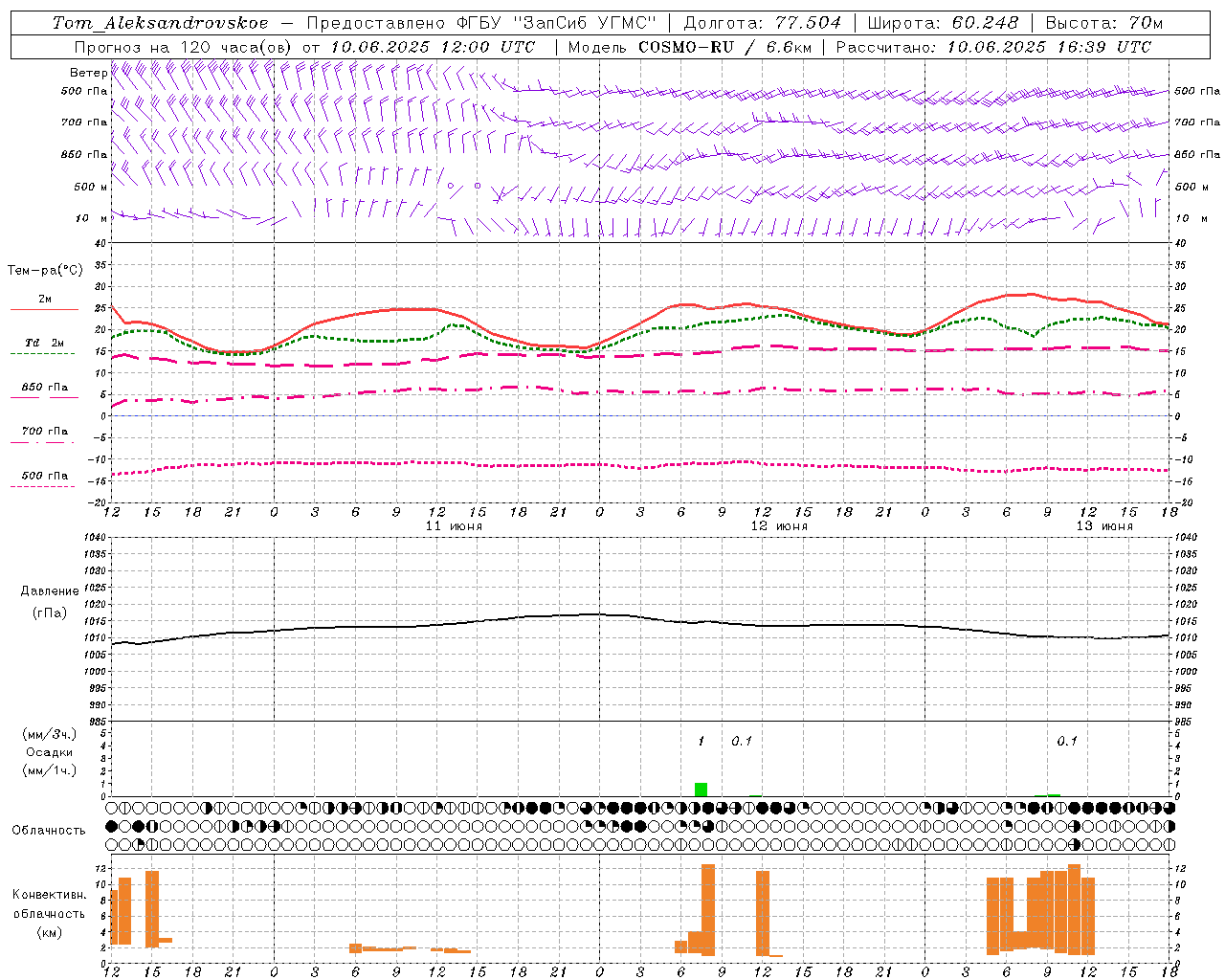The height and width of the screenshot is (980, 1225).
Task: Click the '(км)' convective cloud unit label
Action: click(x=50, y=932)
